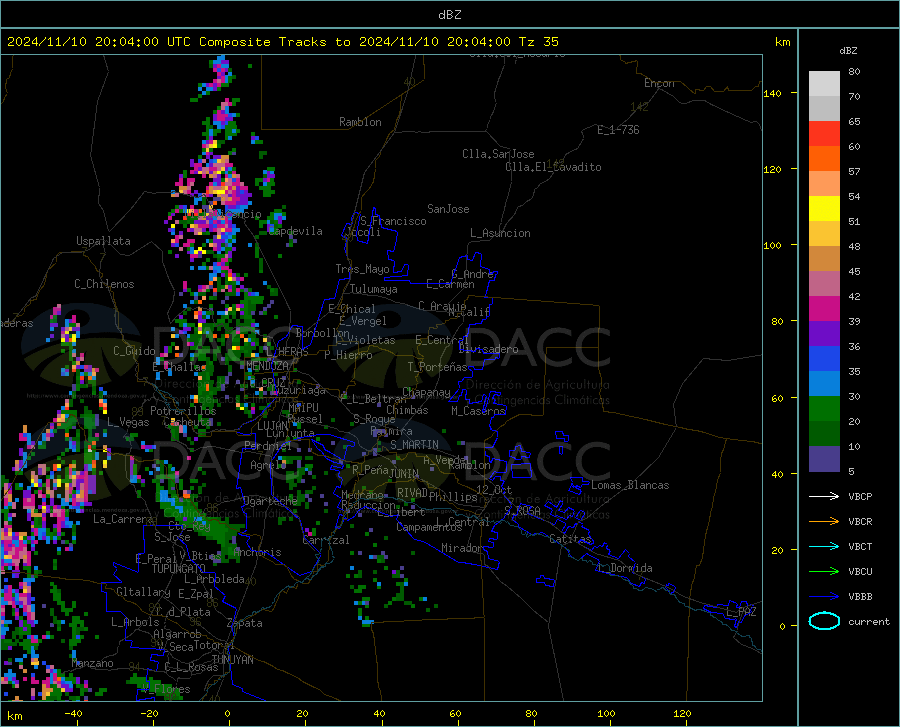Image resolution: width=900 pixels, height=727 pixels.
Task: Click the S_MARTIN map label
Action: tap(414, 445)
